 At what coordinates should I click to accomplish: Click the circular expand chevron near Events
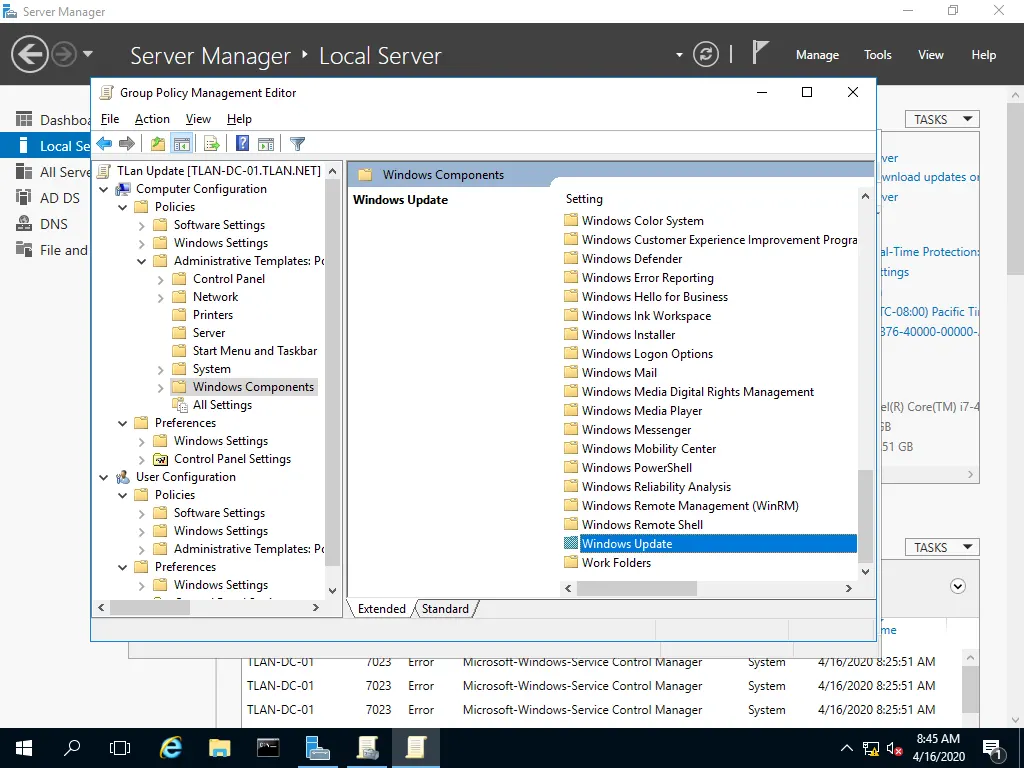[x=957, y=586]
